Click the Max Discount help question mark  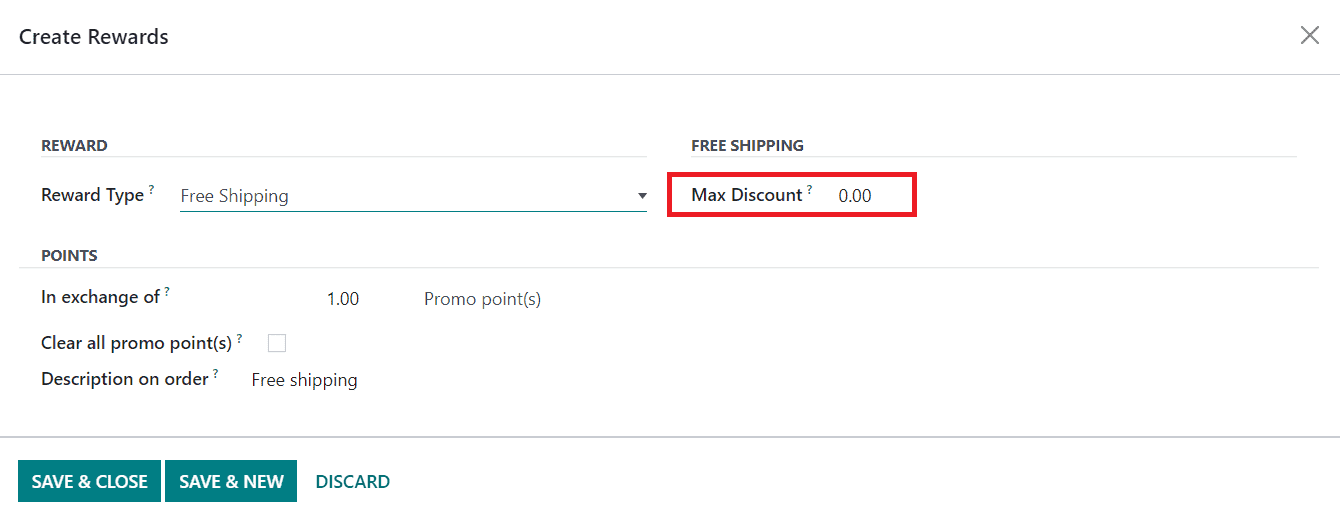810,189
